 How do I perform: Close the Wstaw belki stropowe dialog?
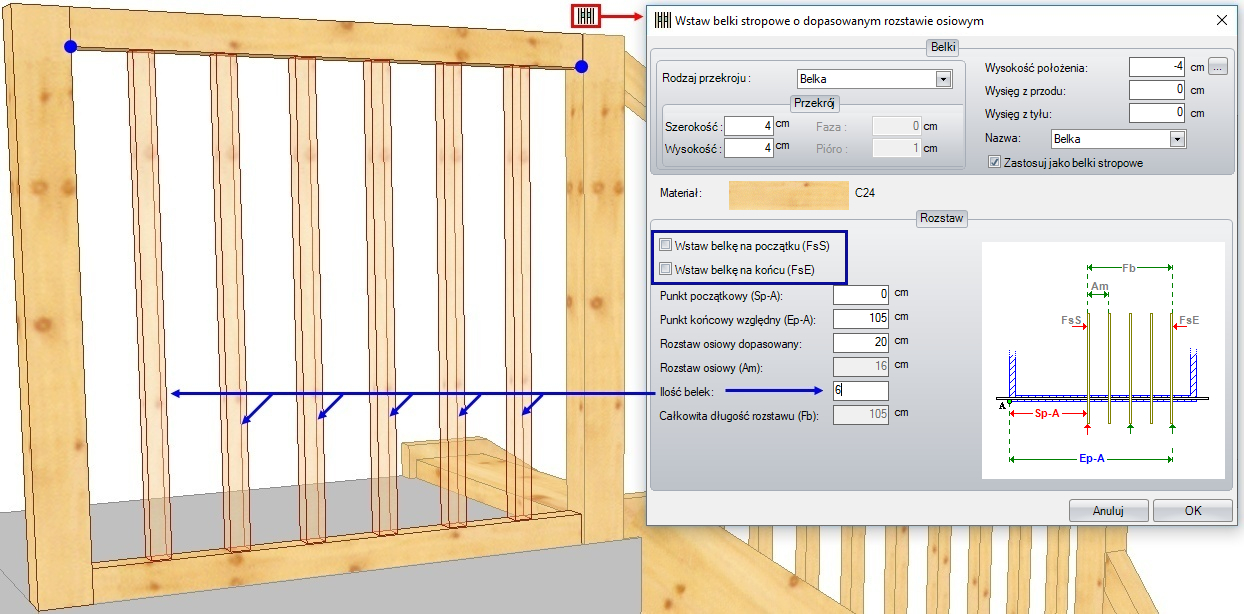1220,20
